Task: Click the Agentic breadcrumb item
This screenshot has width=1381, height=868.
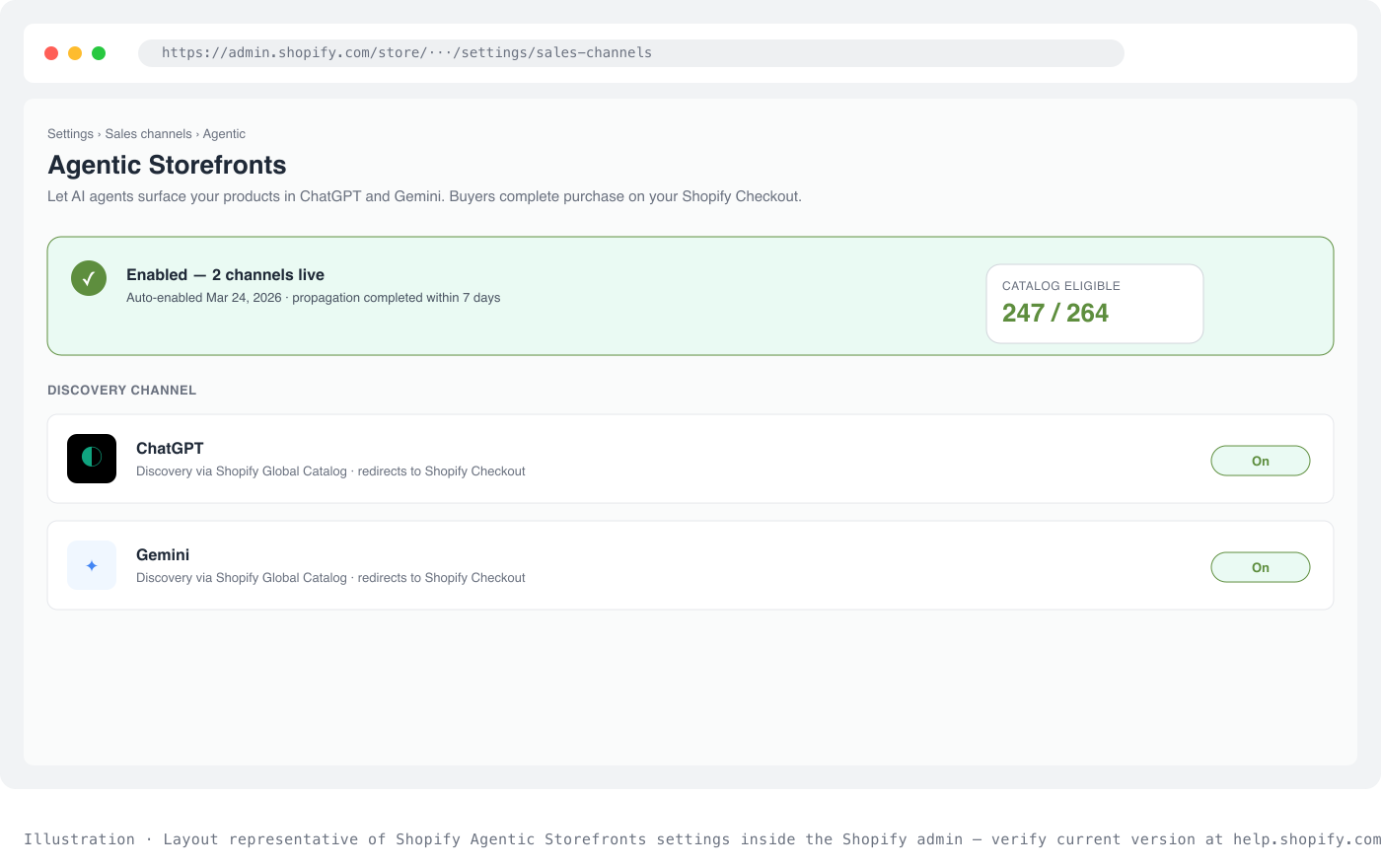Action: tap(224, 134)
